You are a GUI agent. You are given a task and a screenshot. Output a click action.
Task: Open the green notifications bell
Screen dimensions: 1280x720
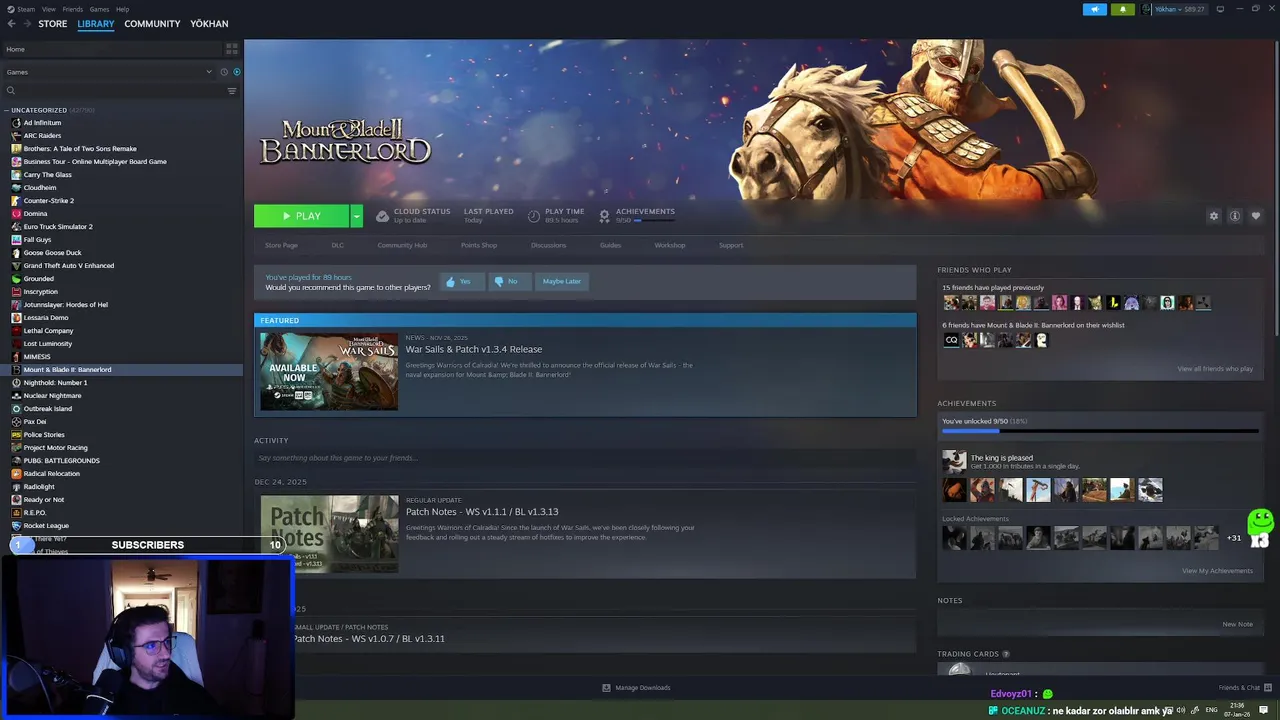[1122, 9]
